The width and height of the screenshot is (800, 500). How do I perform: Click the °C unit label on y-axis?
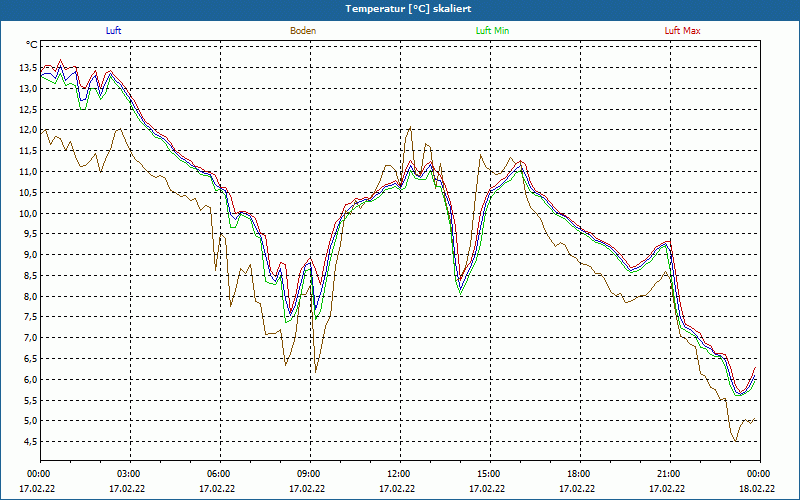tap(32, 45)
